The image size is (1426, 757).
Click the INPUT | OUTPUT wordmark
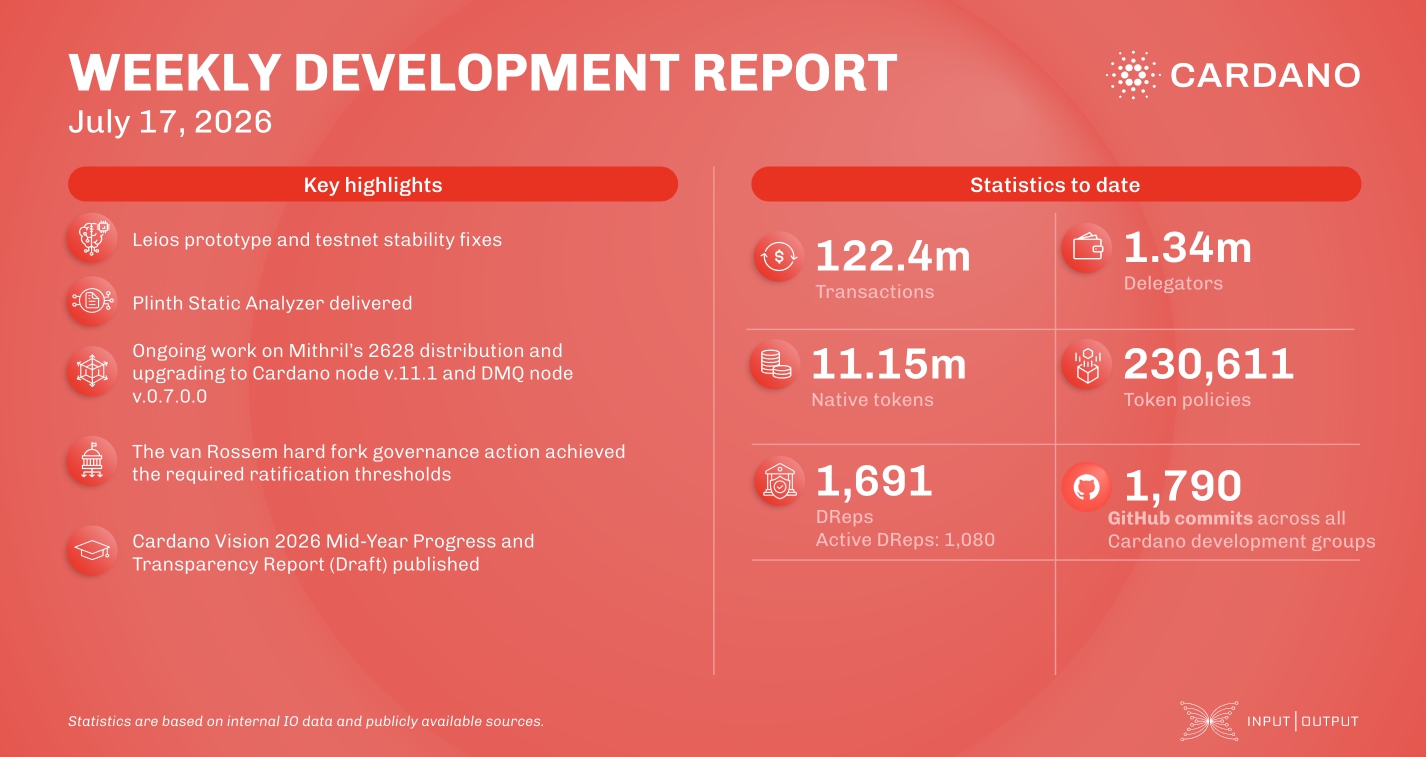(1303, 721)
